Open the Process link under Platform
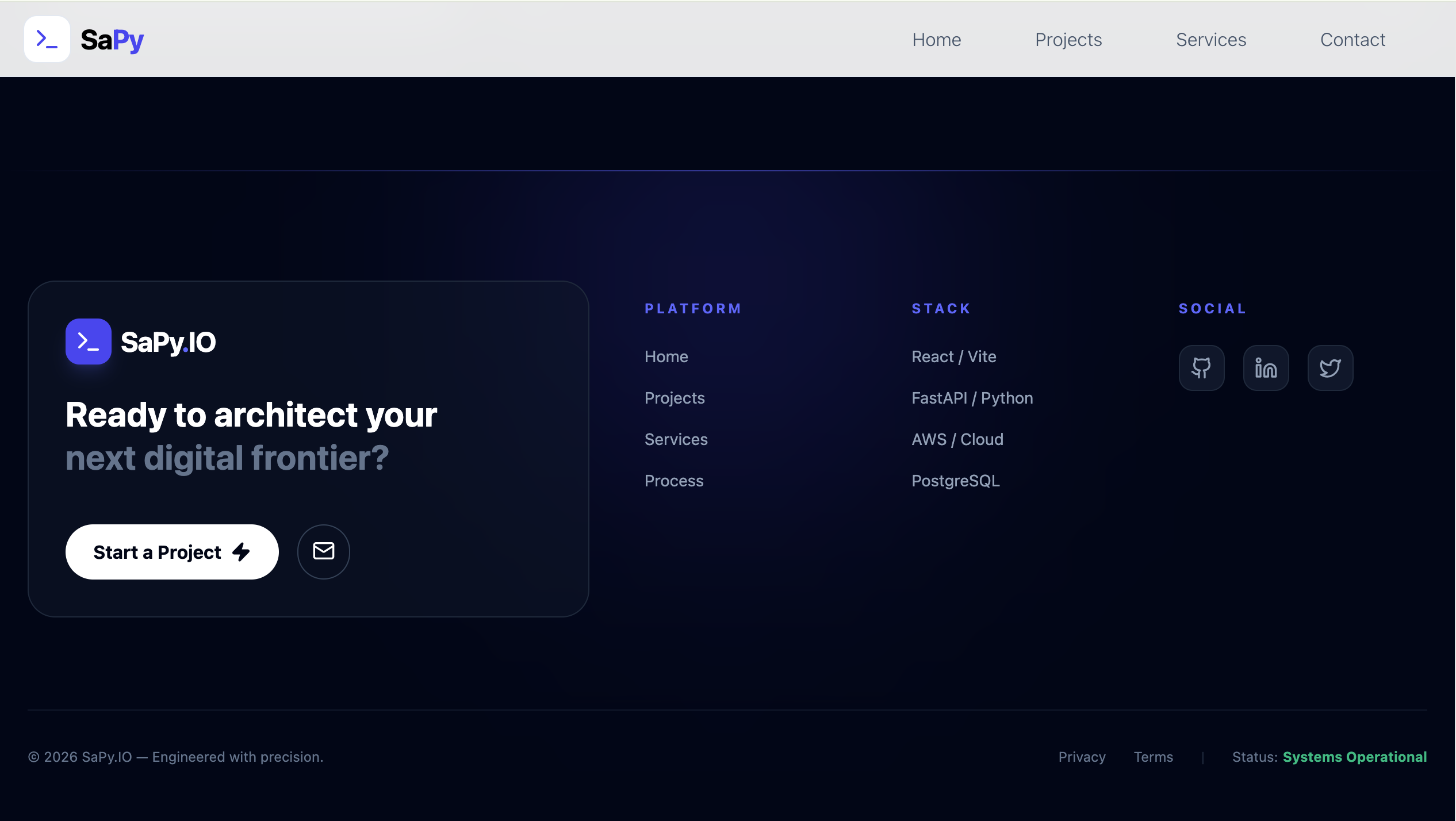The width and height of the screenshot is (1456, 821). pyautogui.click(x=674, y=481)
